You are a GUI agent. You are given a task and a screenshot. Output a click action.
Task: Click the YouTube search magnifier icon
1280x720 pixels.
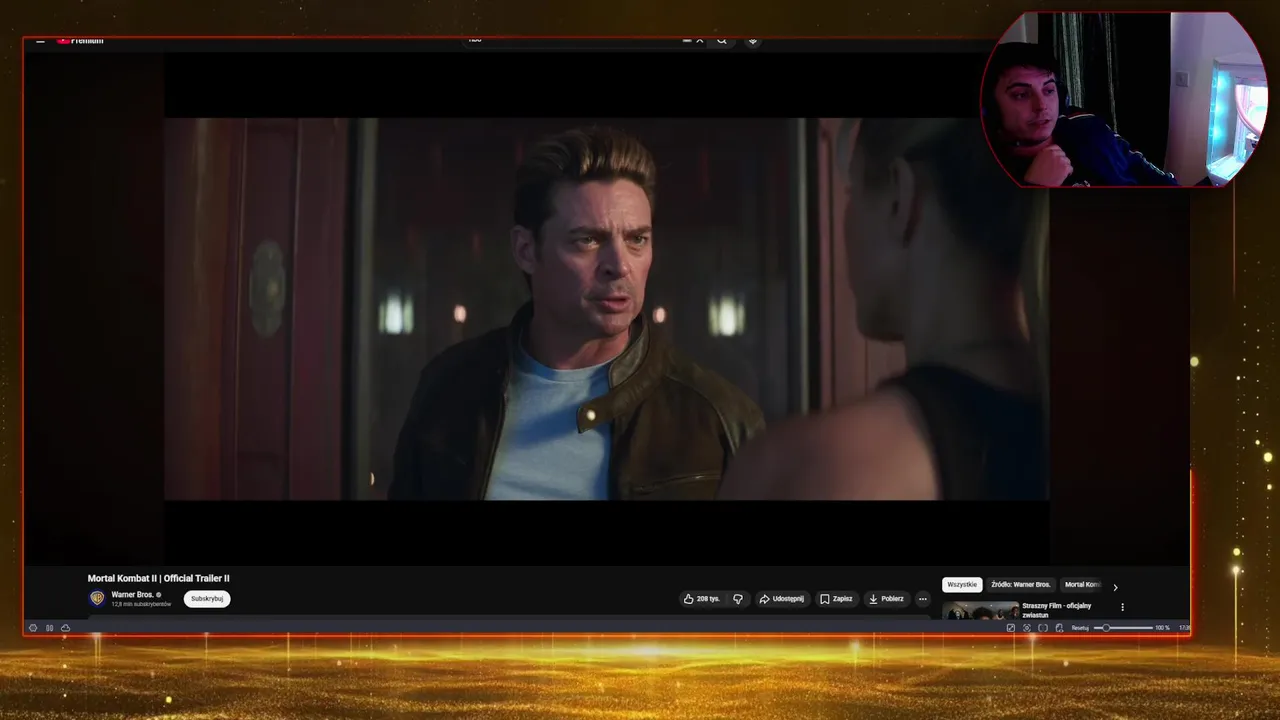coord(722,41)
